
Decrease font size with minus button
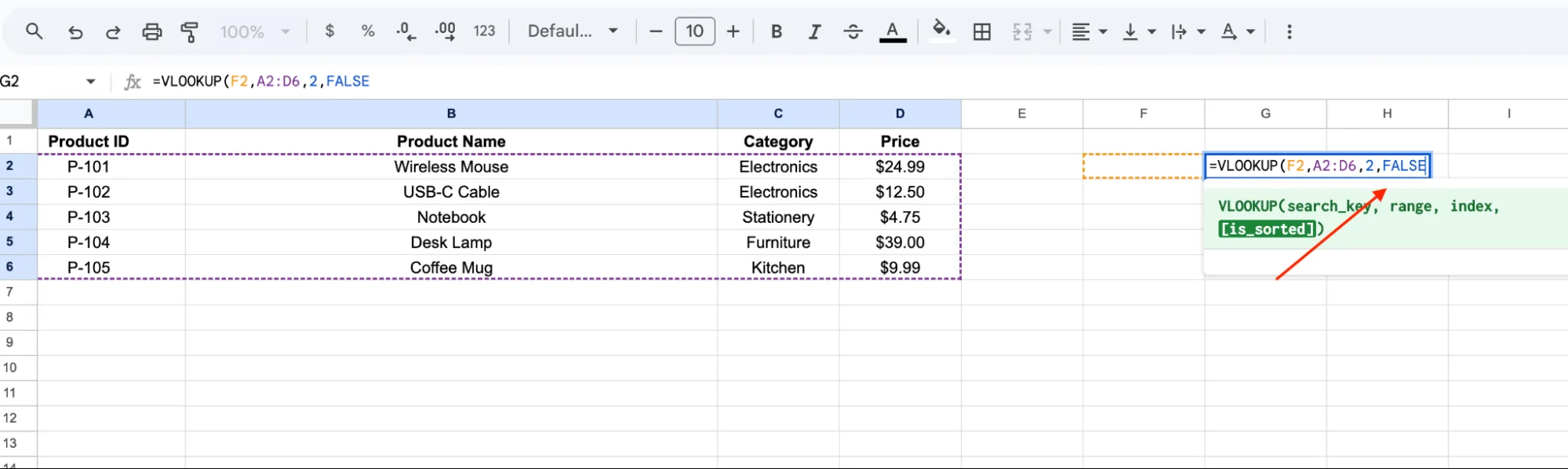pyautogui.click(x=656, y=31)
